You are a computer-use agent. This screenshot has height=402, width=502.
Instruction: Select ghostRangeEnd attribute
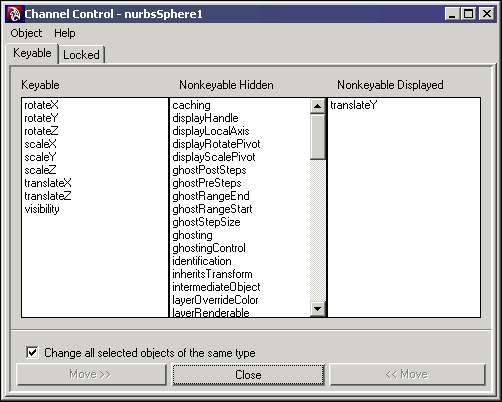point(211,196)
